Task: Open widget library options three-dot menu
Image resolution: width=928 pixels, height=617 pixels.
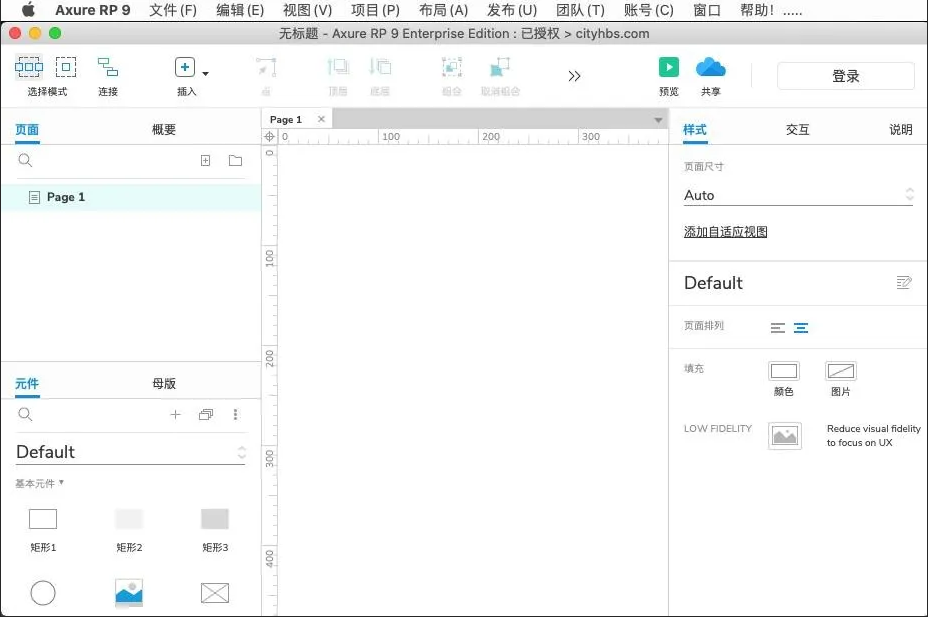Action: pos(236,415)
